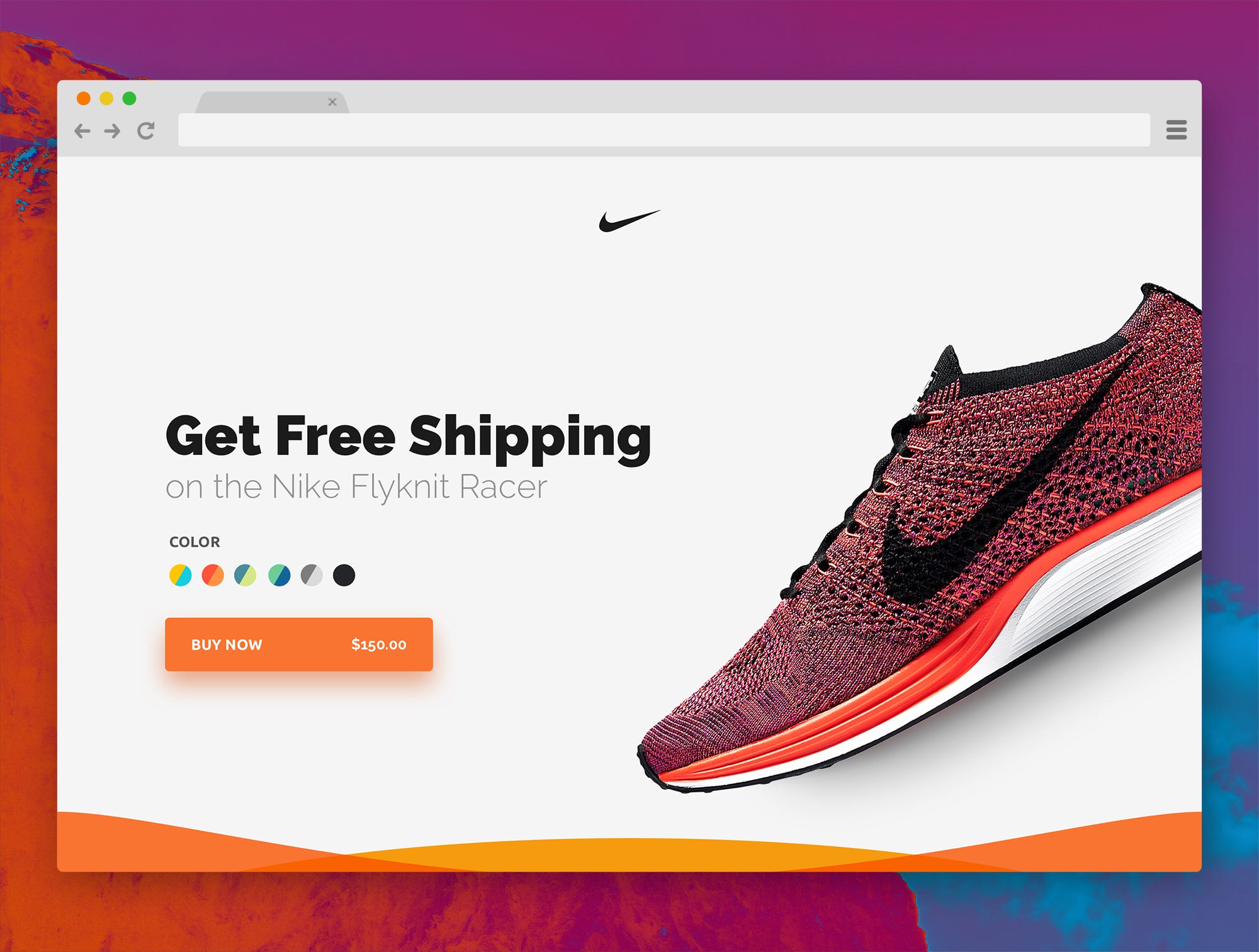The height and width of the screenshot is (952, 1259).
Task: Select the teal and lime color swatch
Action: (246, 575)
